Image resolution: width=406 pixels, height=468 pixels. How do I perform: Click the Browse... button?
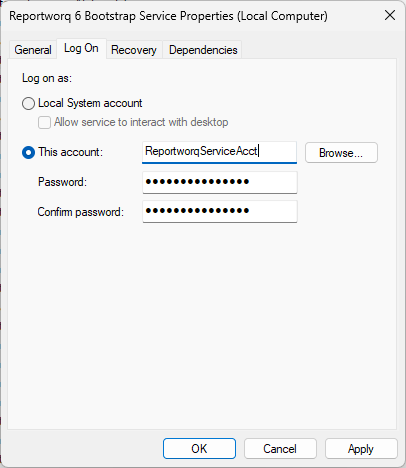[x=341, y=153]
